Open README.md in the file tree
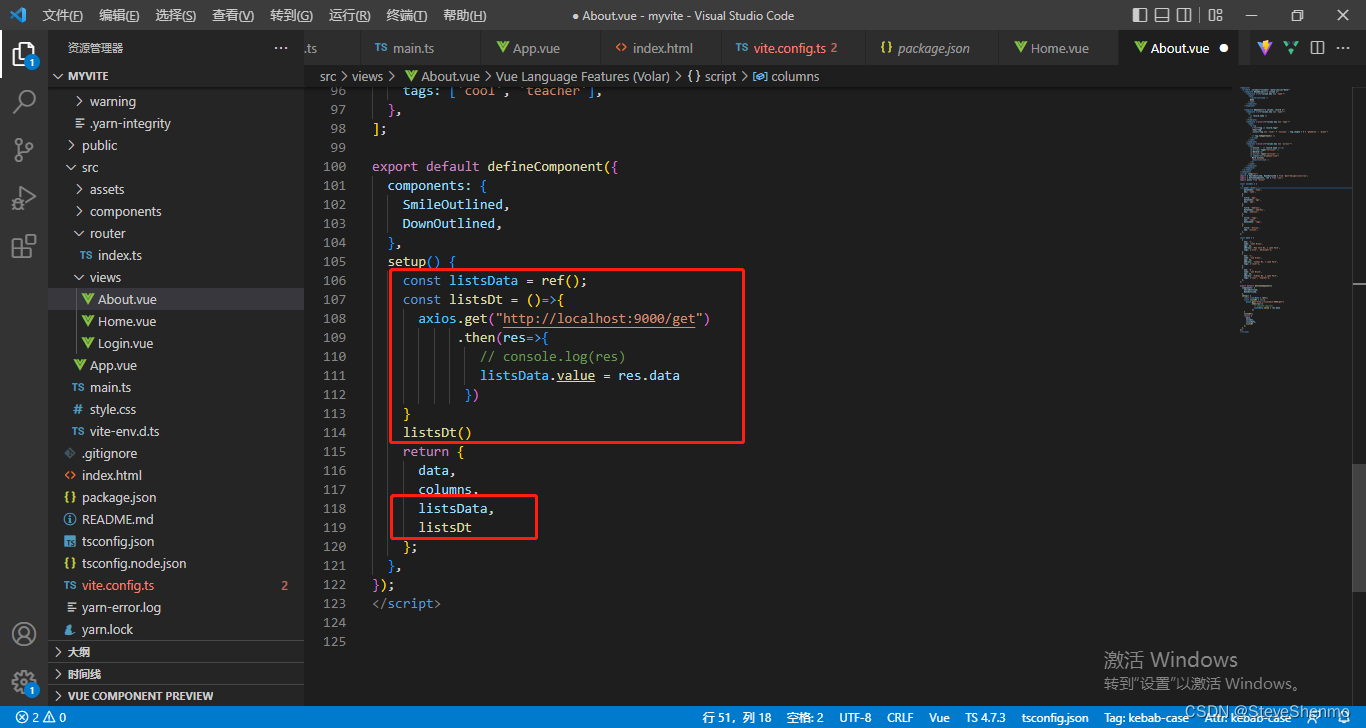The width and height of the screenshot is (1366, 728). (176, 519)
